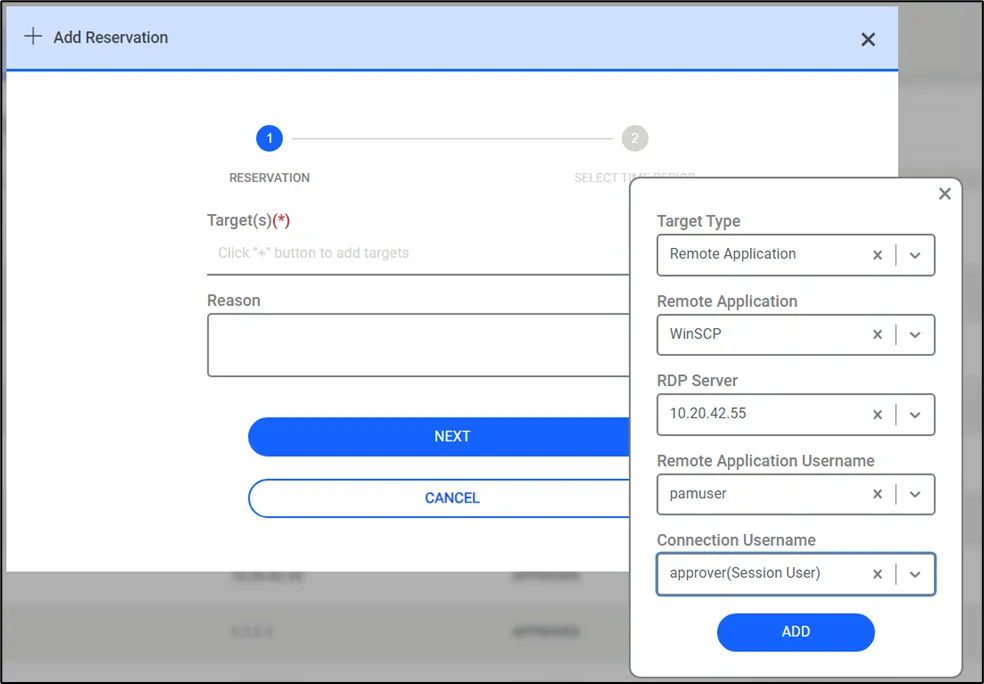Clear the Target Type selection
Viewport: 984px width, 684px height.
pos(877,255)
